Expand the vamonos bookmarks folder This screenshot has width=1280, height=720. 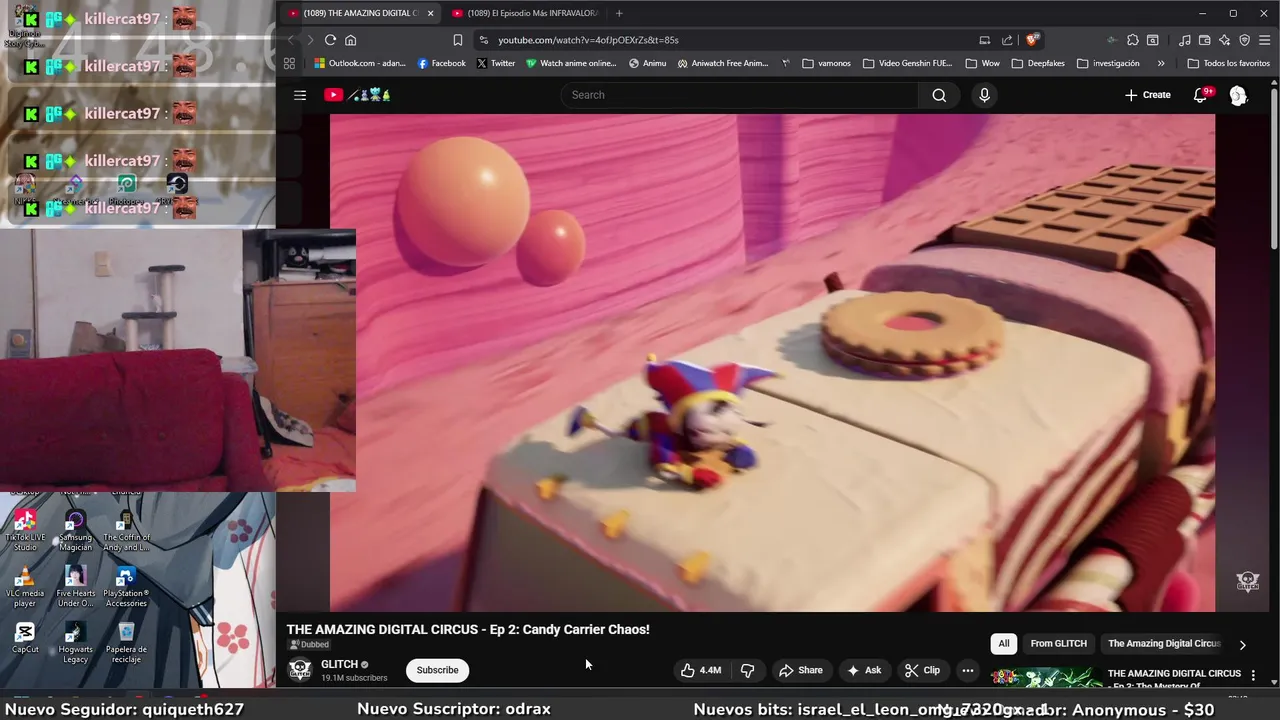pos(826,63)
